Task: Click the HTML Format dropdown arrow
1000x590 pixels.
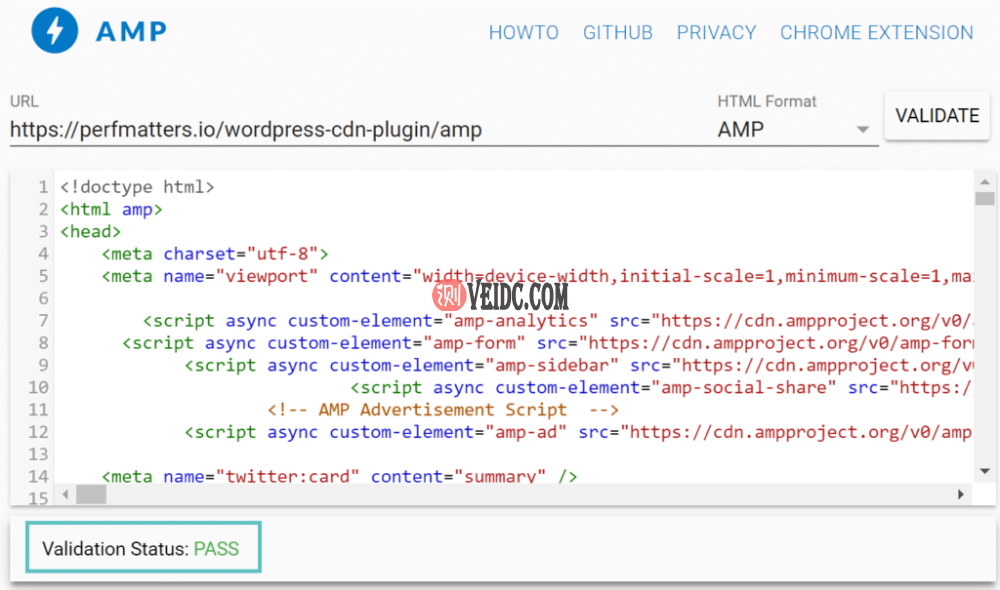Action: pos(862,130)
